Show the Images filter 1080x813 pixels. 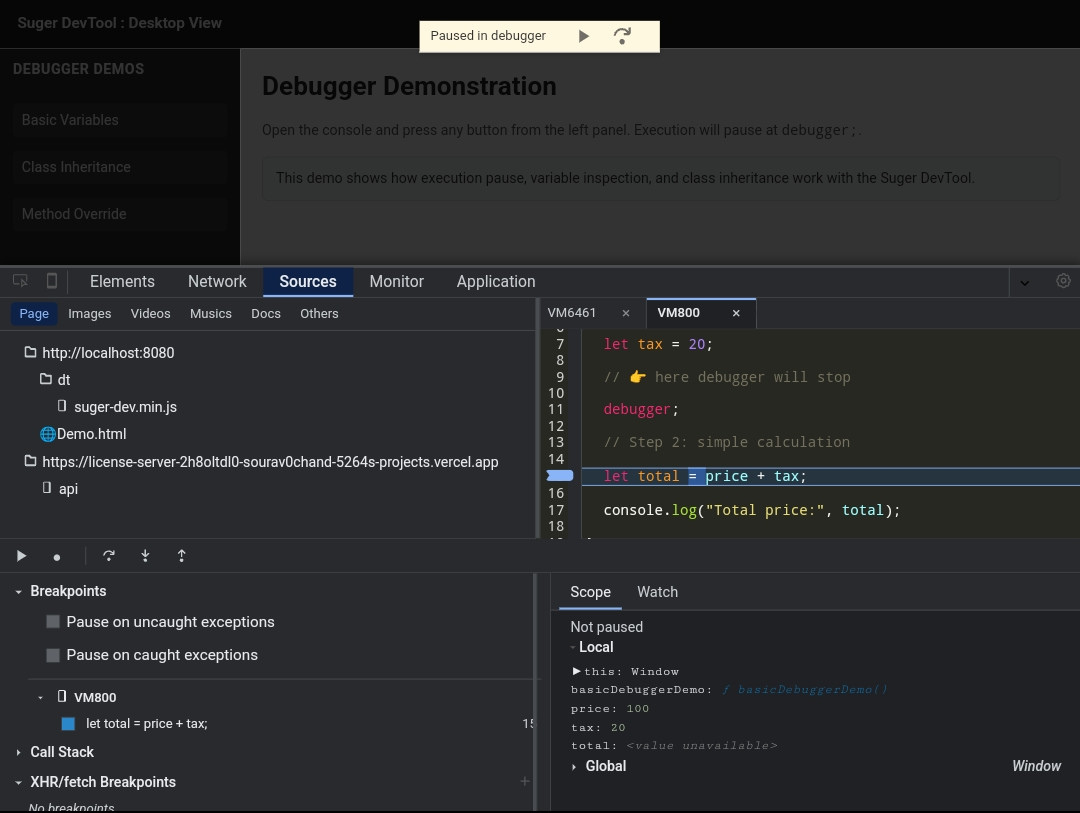[90, 313]
